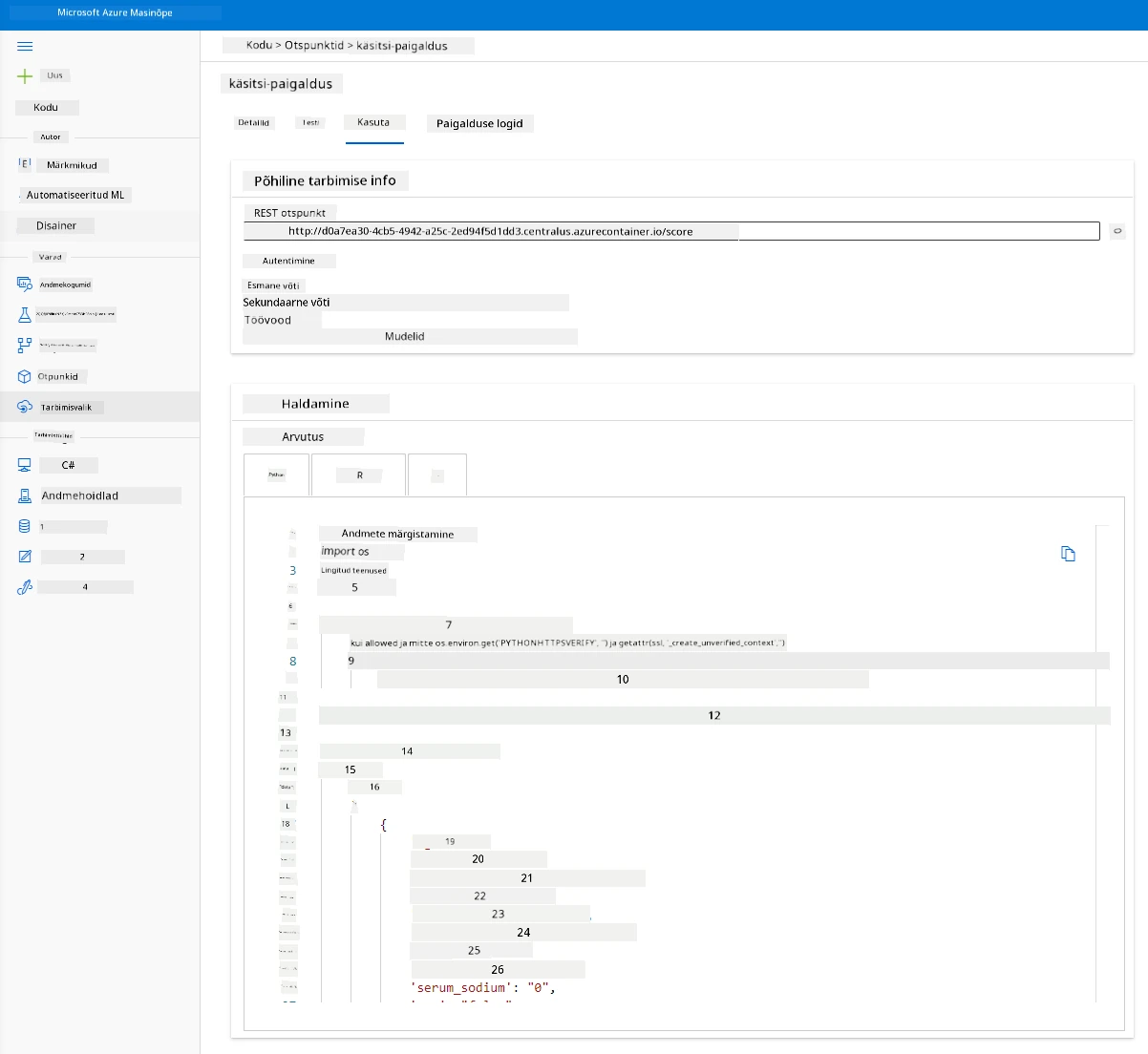The height and width of the screenshot is (1054, 1148).
Task: Click the 'serum_sodium' code line
Action: click(x=483, y=987)
